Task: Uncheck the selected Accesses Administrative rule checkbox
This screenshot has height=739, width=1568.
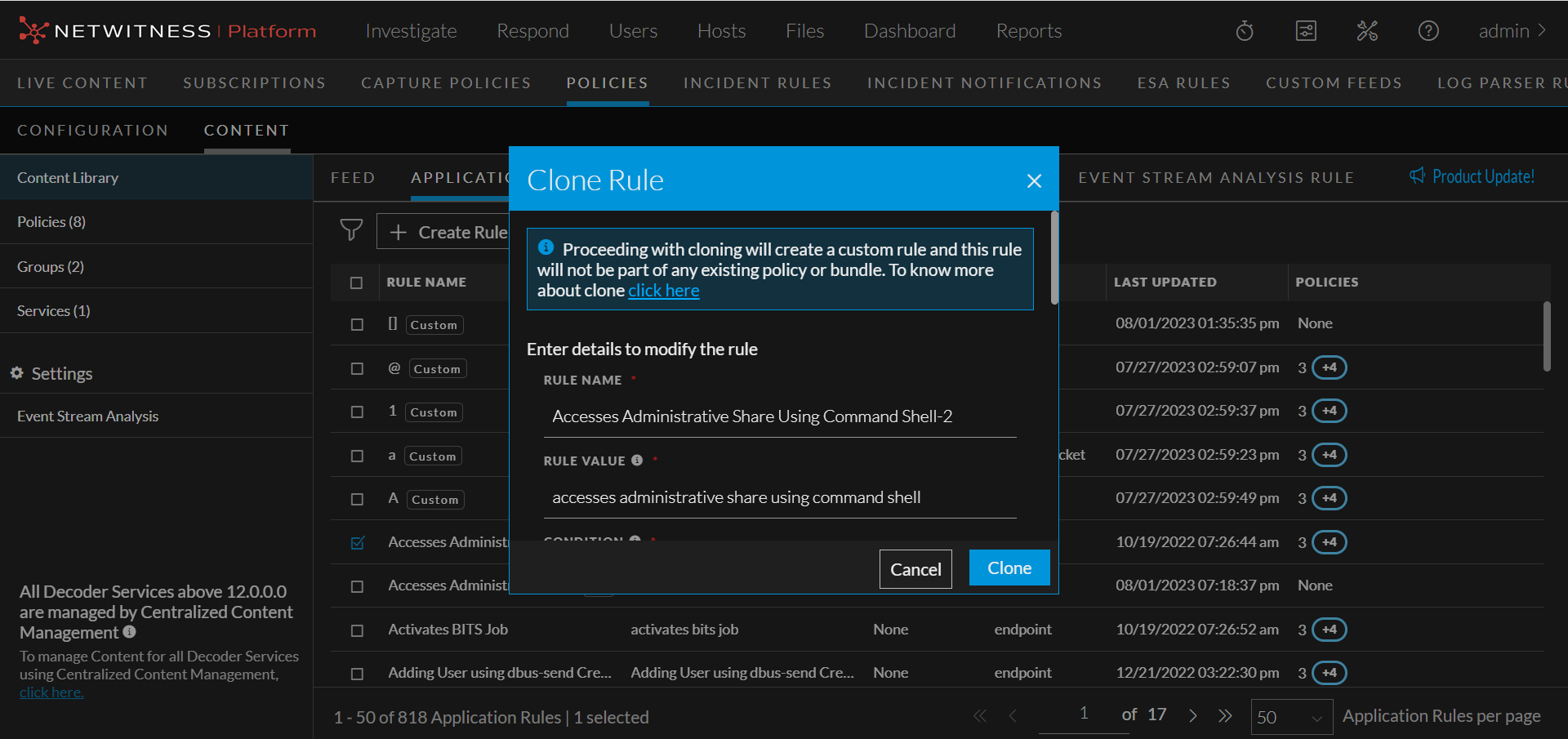Action: [x=357, y=543]
